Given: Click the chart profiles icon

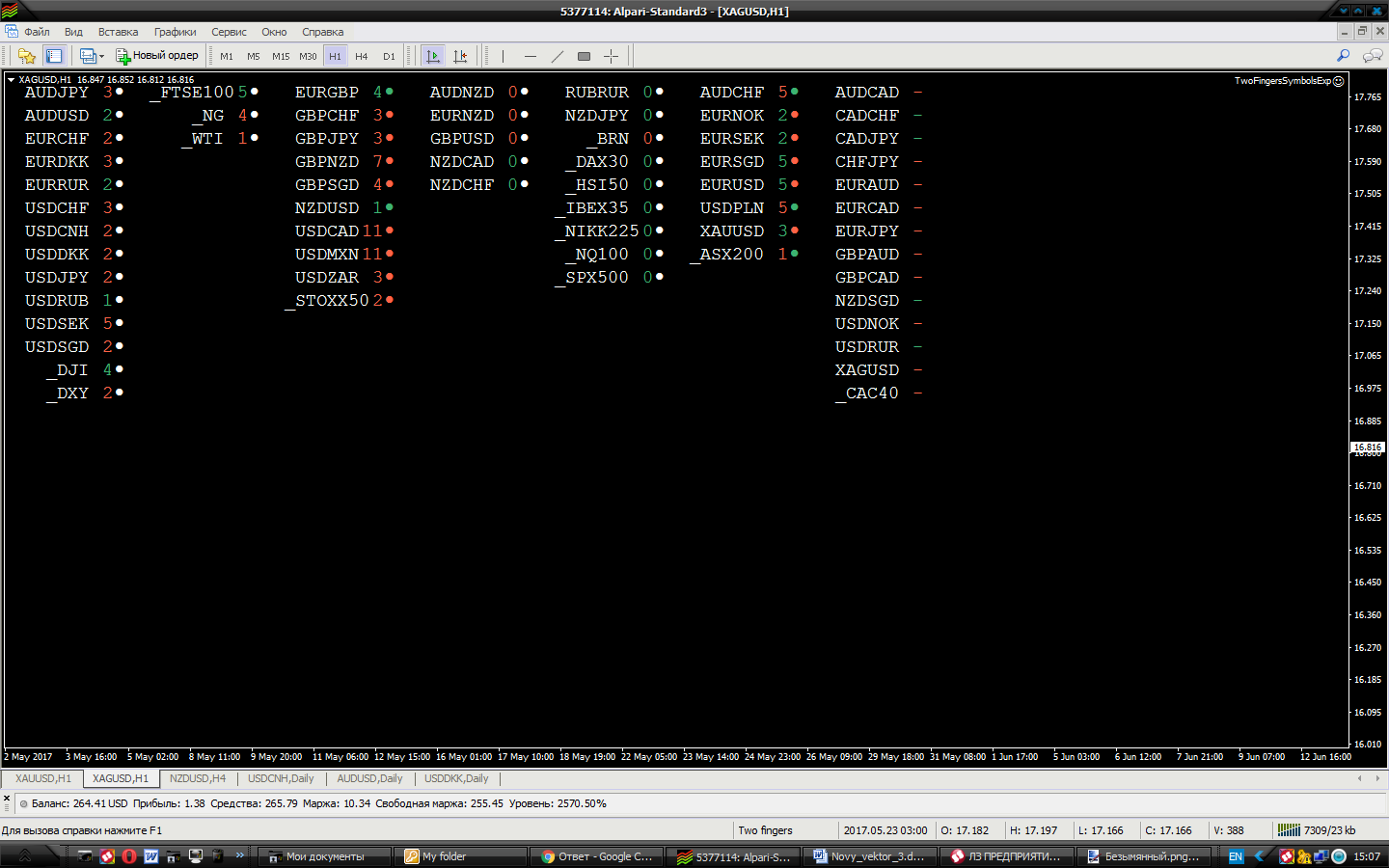Looking at the screenshot, I should pyautogui.click(x=88, y=56).
